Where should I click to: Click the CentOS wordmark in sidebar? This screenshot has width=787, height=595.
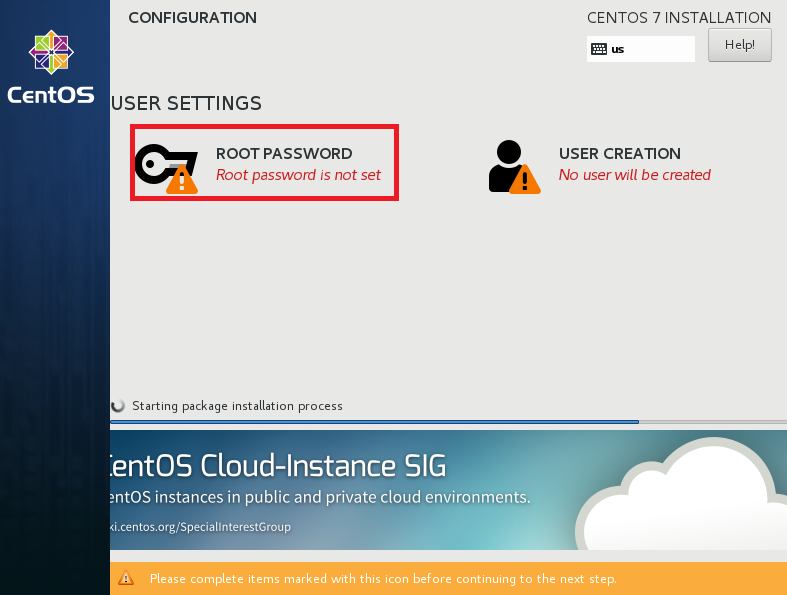pos(51,95)
